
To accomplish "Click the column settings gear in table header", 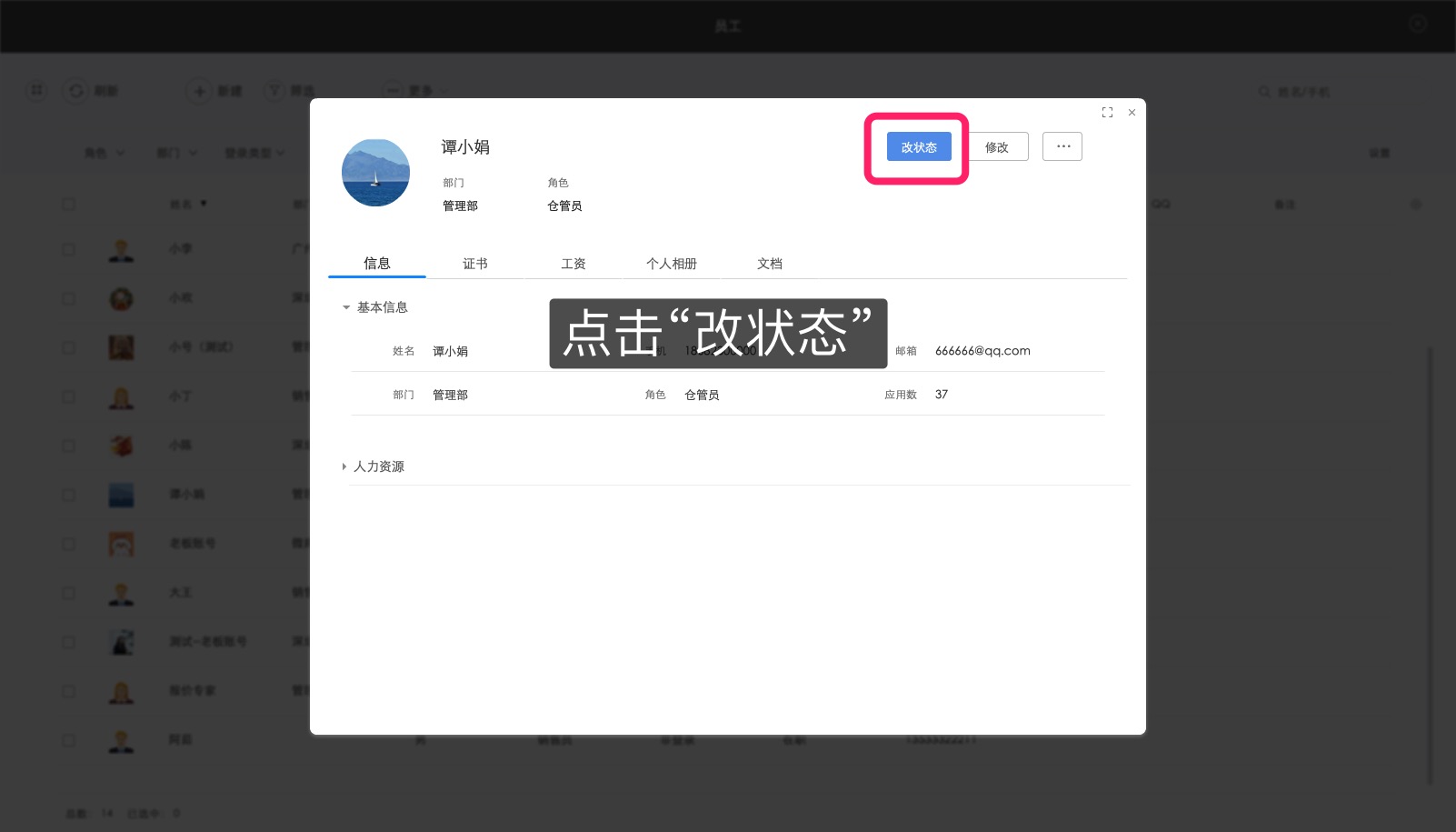I will click(x=1415, y=205).
